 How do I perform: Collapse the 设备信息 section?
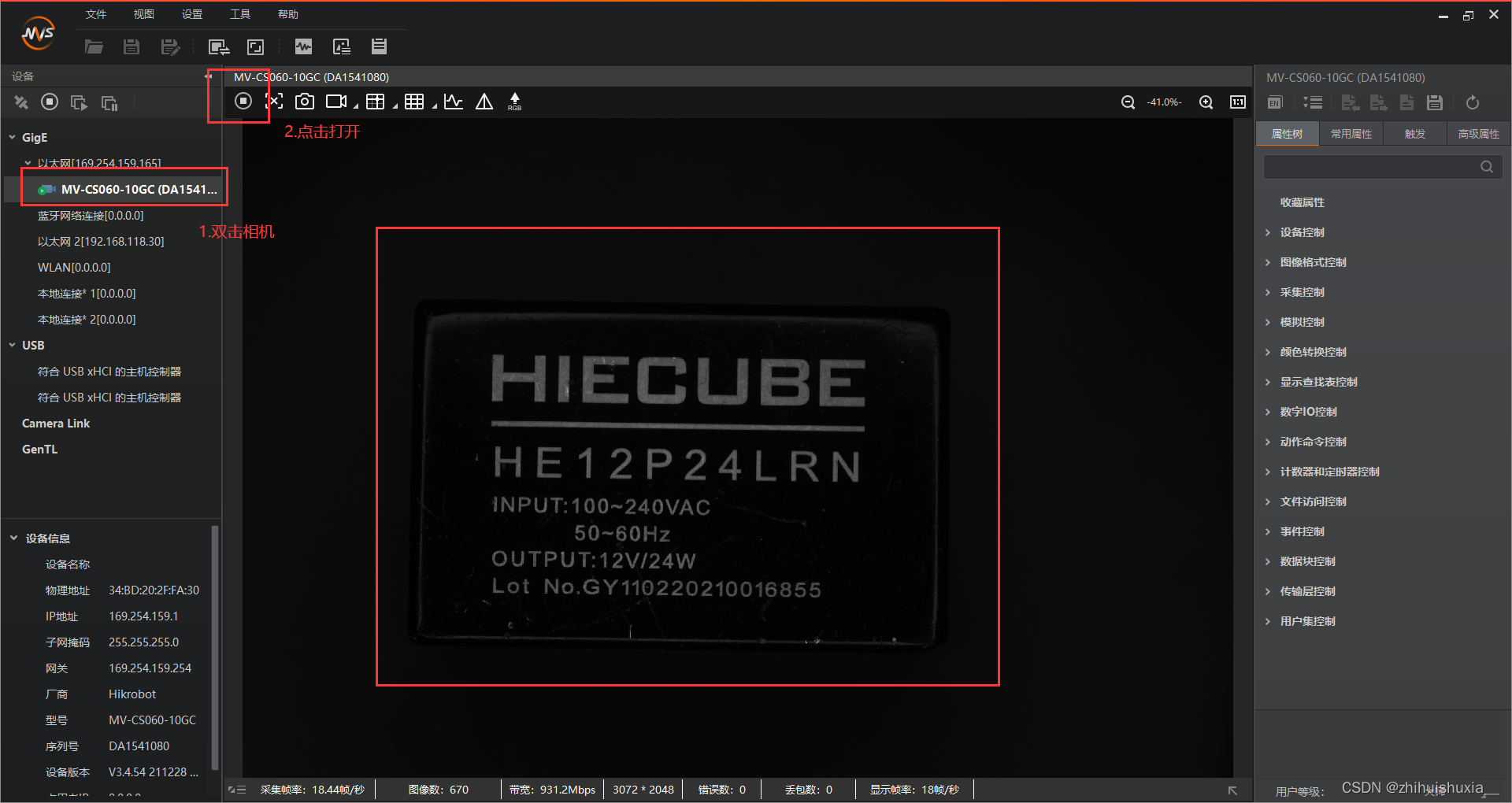click(x=13, y=538)
